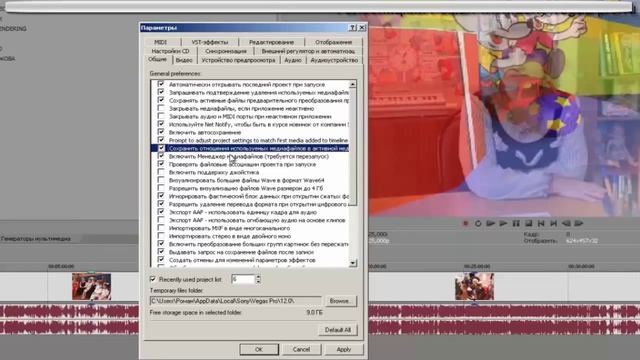
Task: Stop playback with the Stop button
Action: pos(529,223)
